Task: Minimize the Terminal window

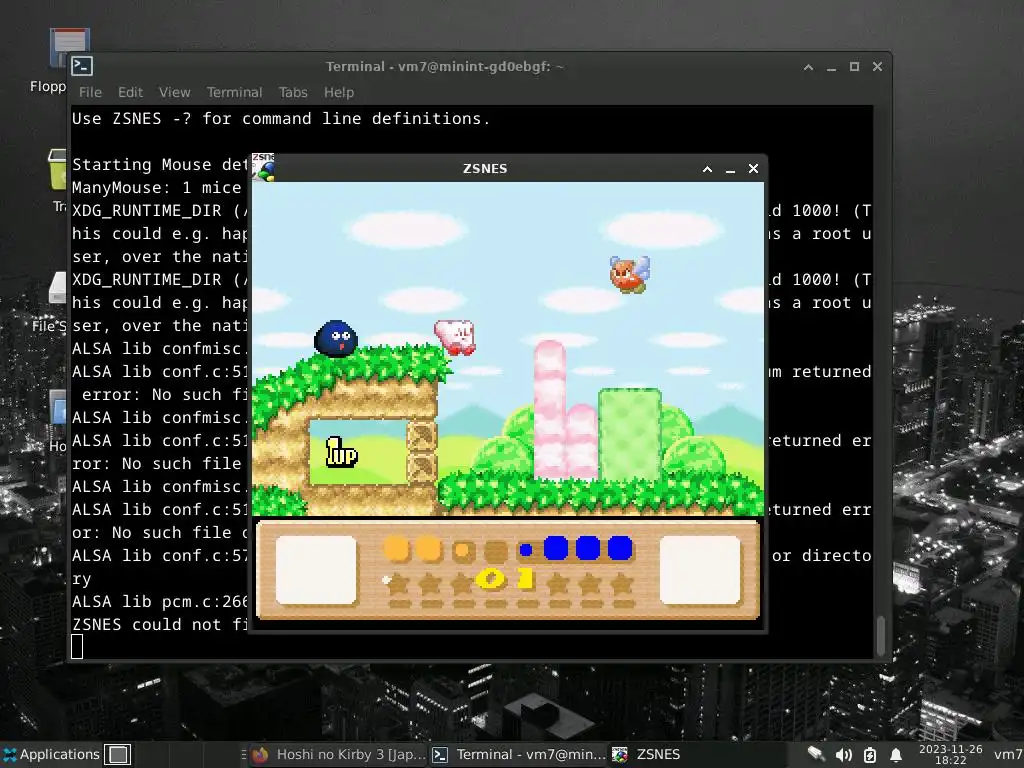Action: (x=831, y=67)
